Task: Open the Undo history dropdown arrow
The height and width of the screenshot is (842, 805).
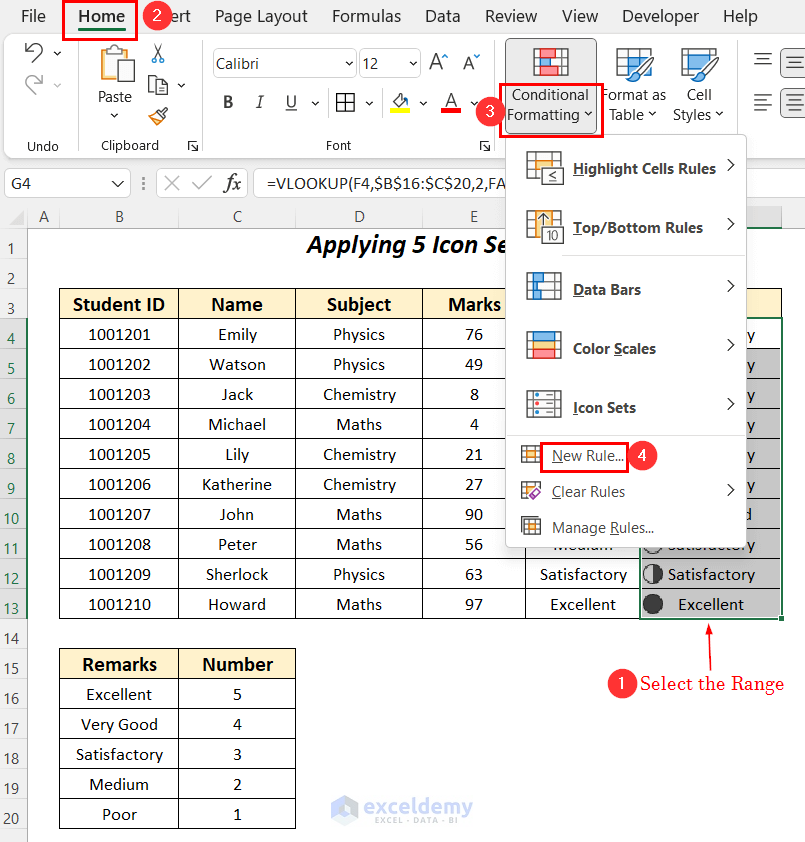Action: (57, 54)
